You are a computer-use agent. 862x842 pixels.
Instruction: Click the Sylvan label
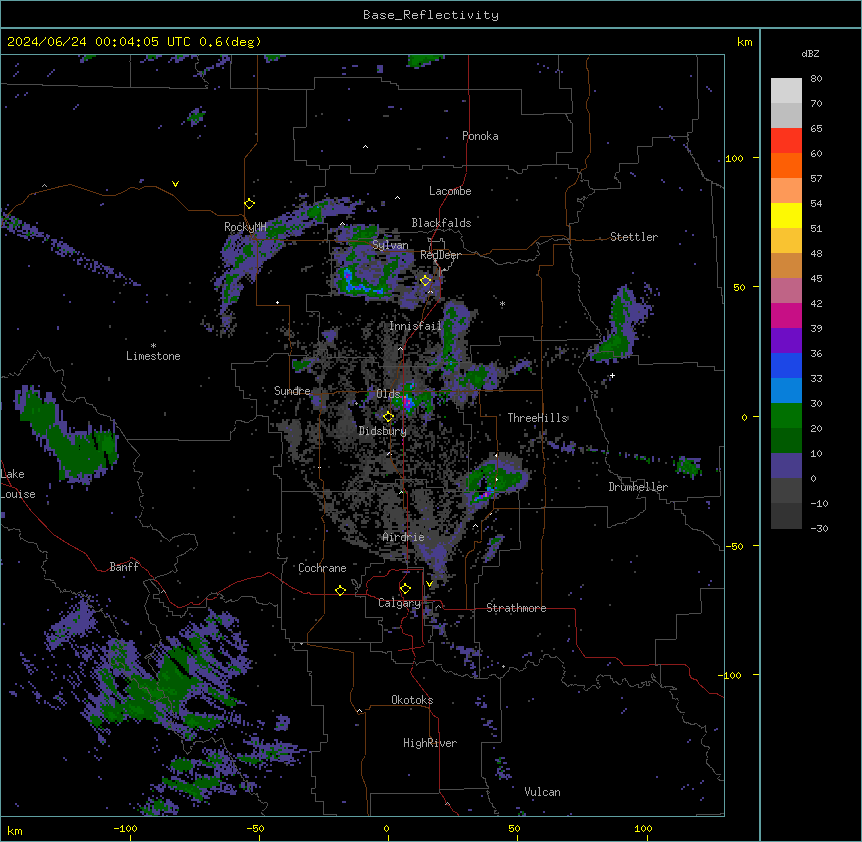pyautogui.click(x=390, y=245)
